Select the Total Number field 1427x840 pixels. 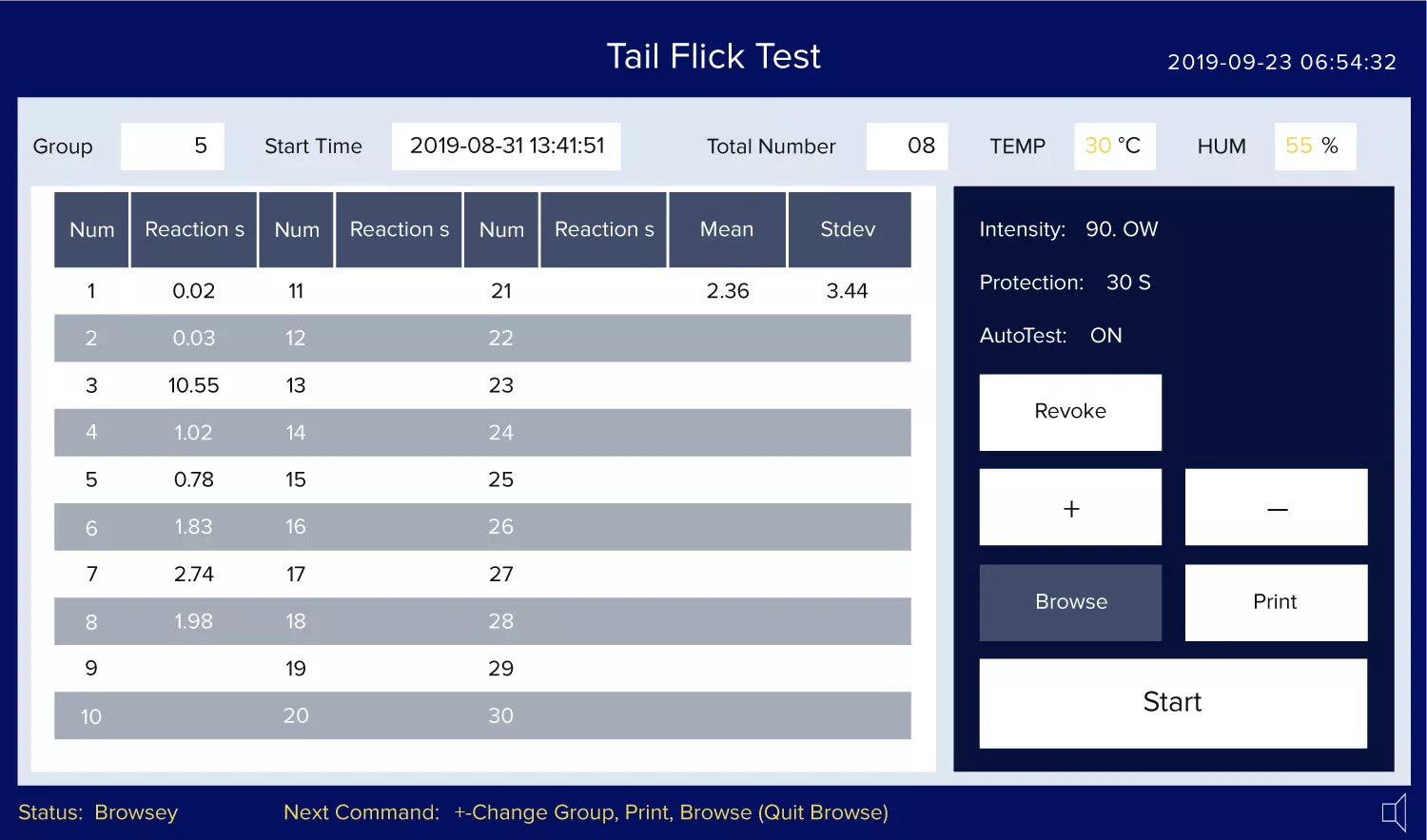(907, 147)
